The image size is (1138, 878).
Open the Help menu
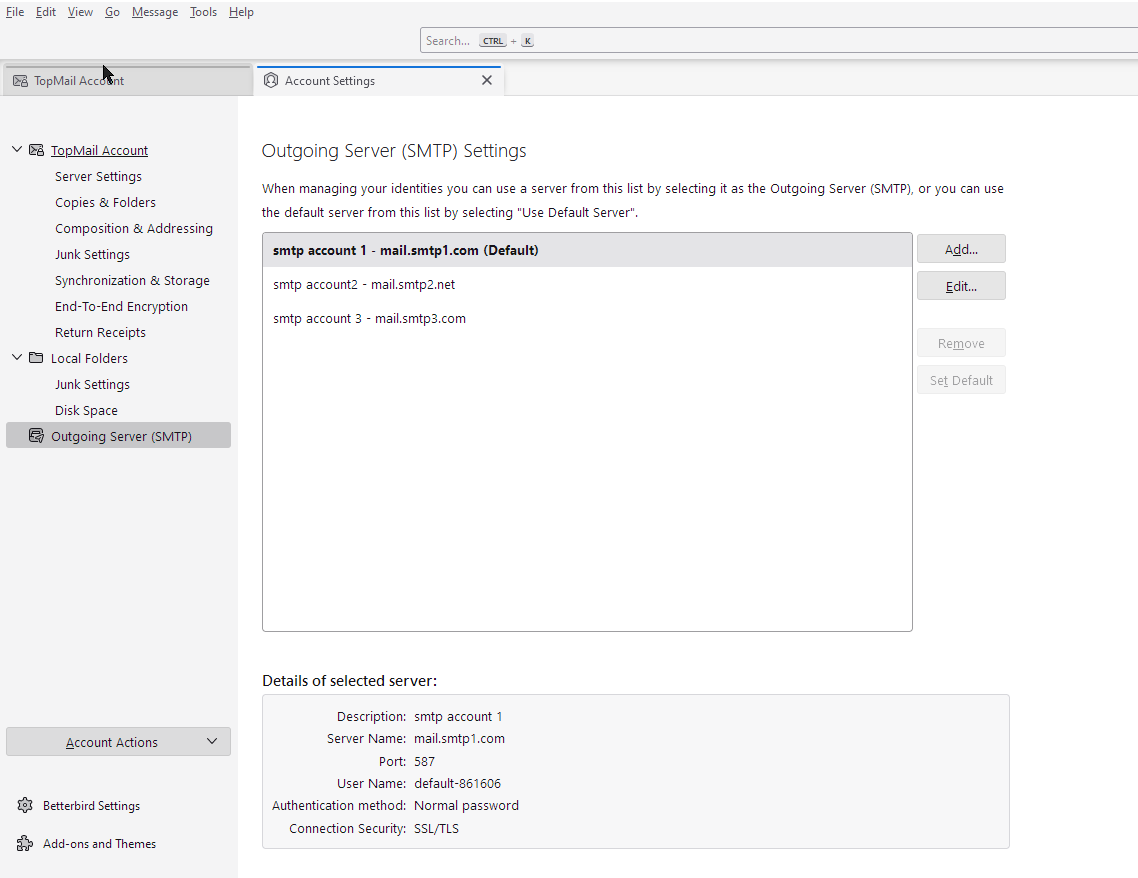[241, 12]
